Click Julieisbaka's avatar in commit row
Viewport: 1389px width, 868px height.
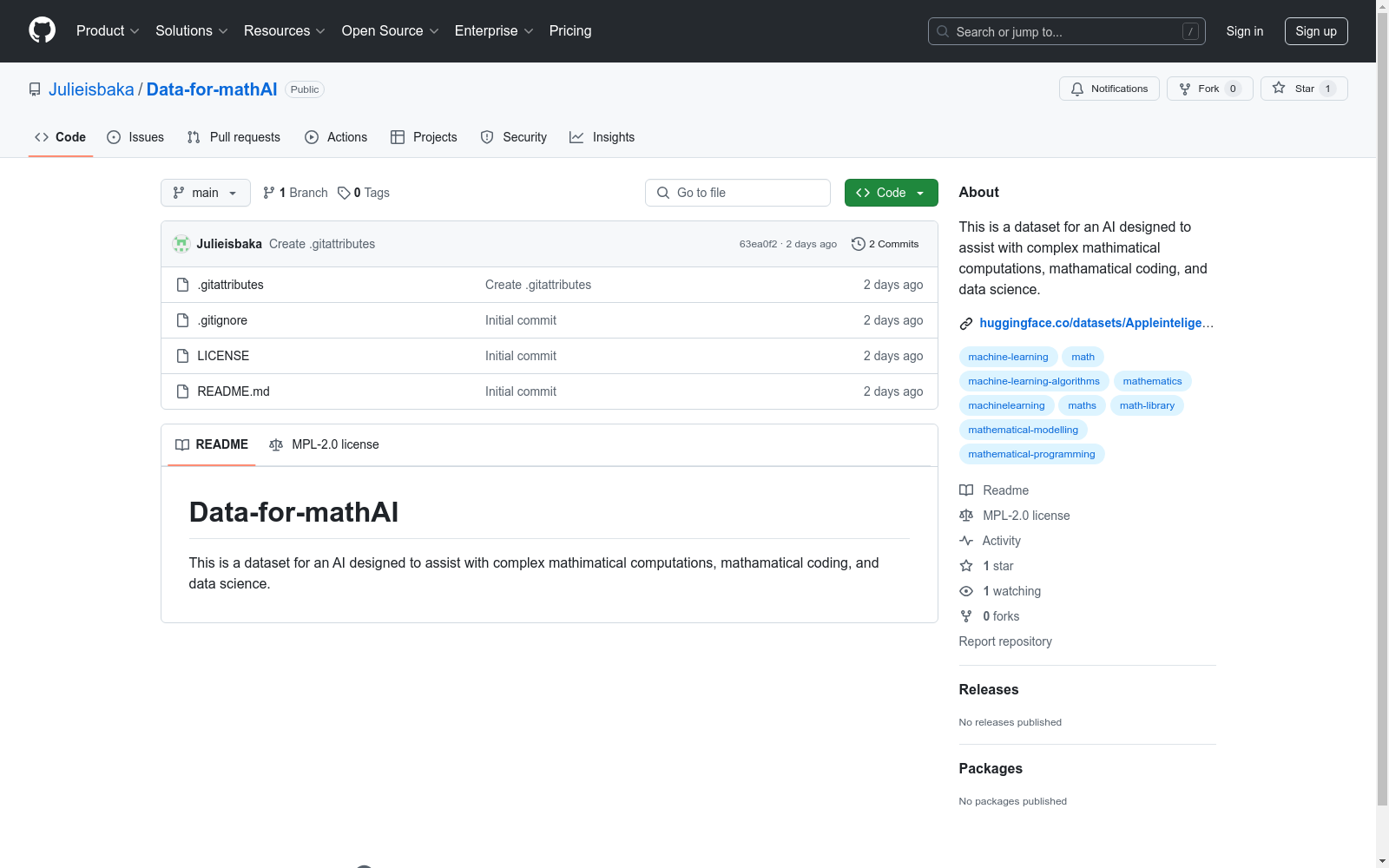coord(181,244)
